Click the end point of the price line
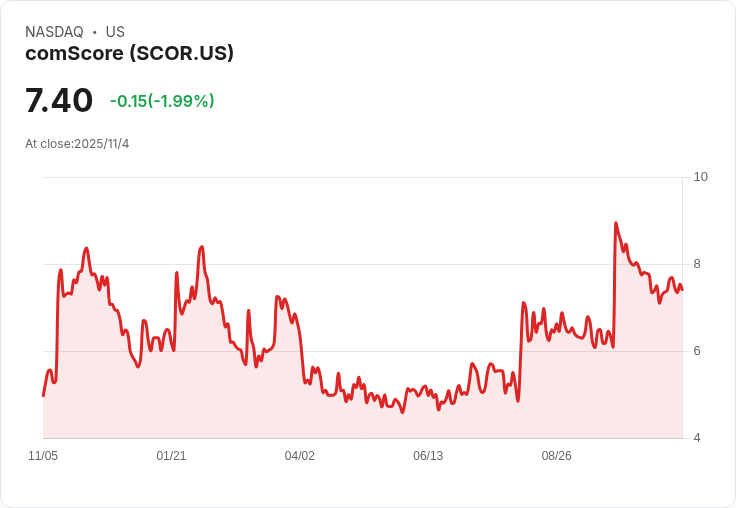The width and height of the screenshot is (736, 508). click(682, 290)
